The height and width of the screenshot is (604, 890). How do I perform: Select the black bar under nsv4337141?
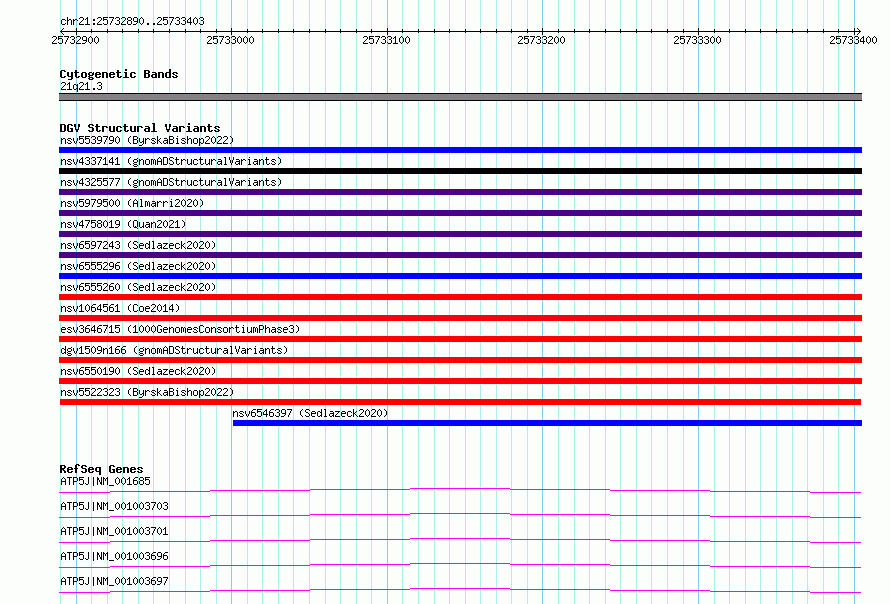[460, 171]
